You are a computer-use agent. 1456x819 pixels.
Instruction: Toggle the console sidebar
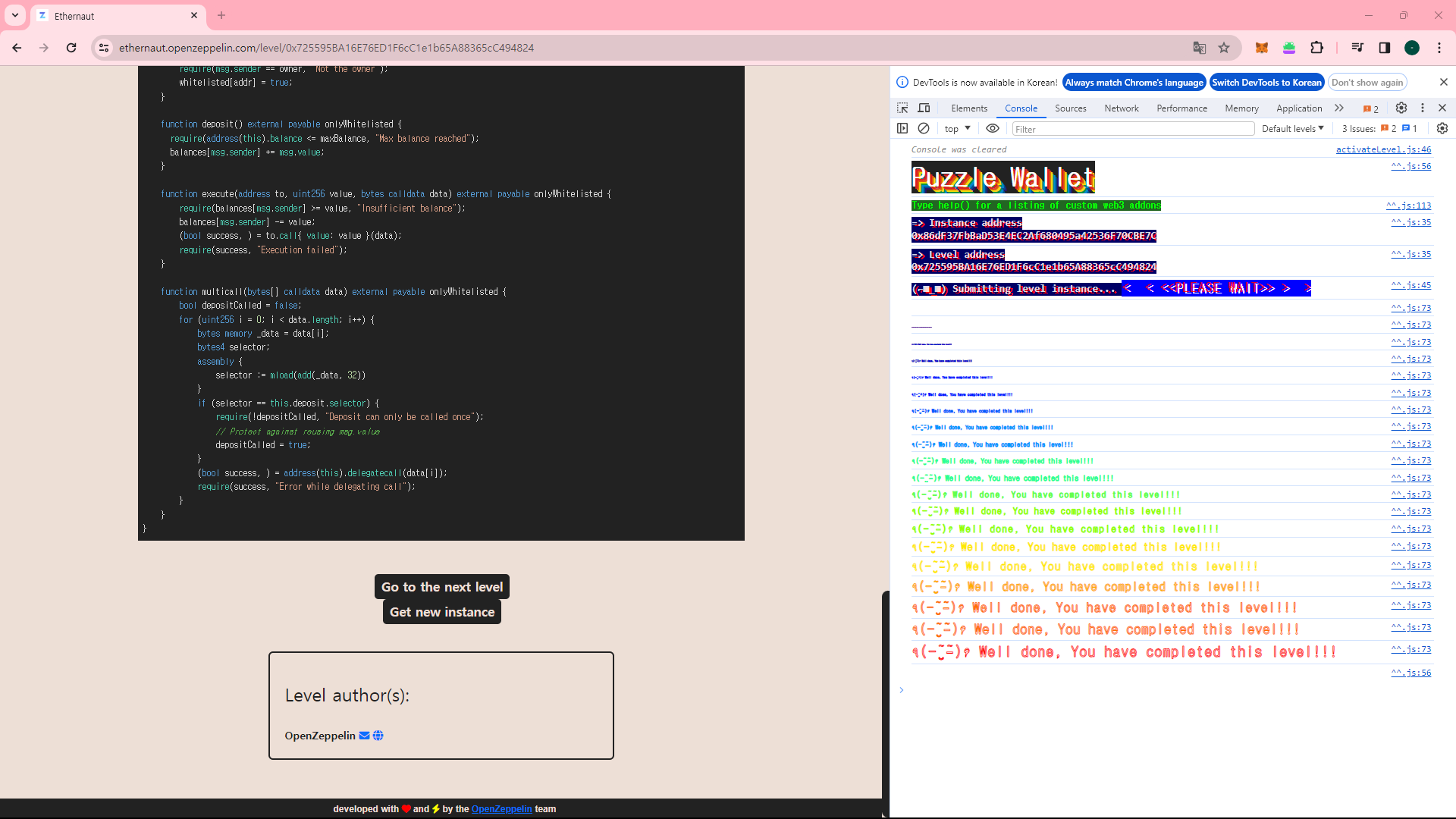[902, 129]
